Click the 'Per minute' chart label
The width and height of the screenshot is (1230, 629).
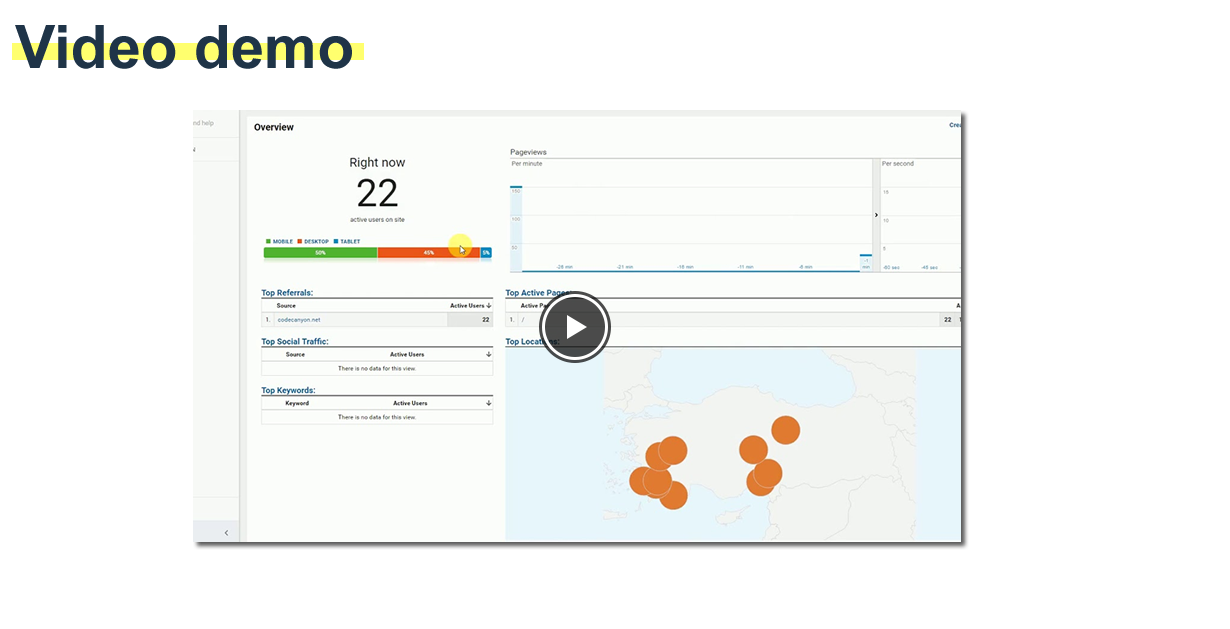click(527, 163)
